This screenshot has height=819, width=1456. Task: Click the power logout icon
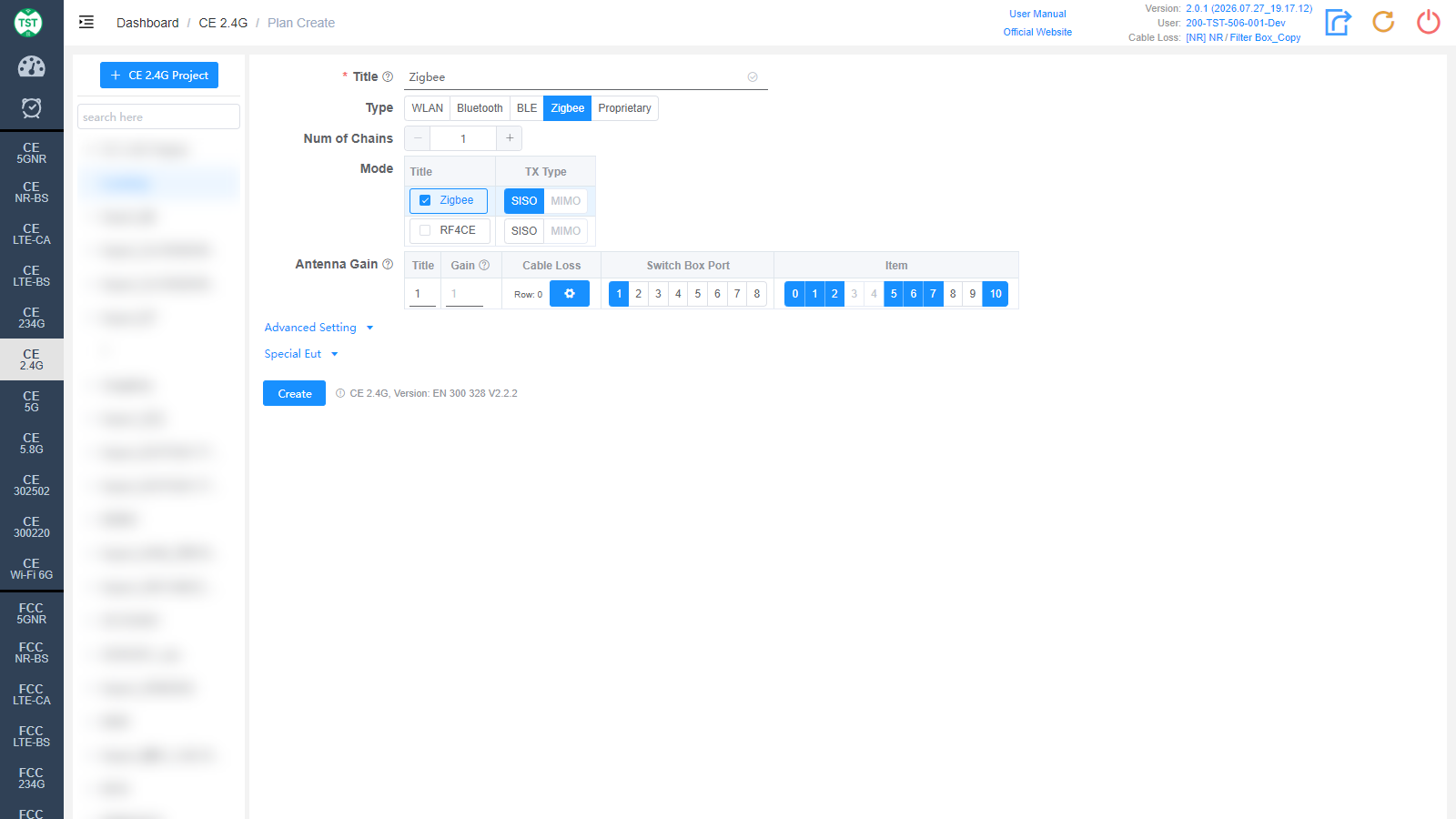click(x=1429, y=22)
